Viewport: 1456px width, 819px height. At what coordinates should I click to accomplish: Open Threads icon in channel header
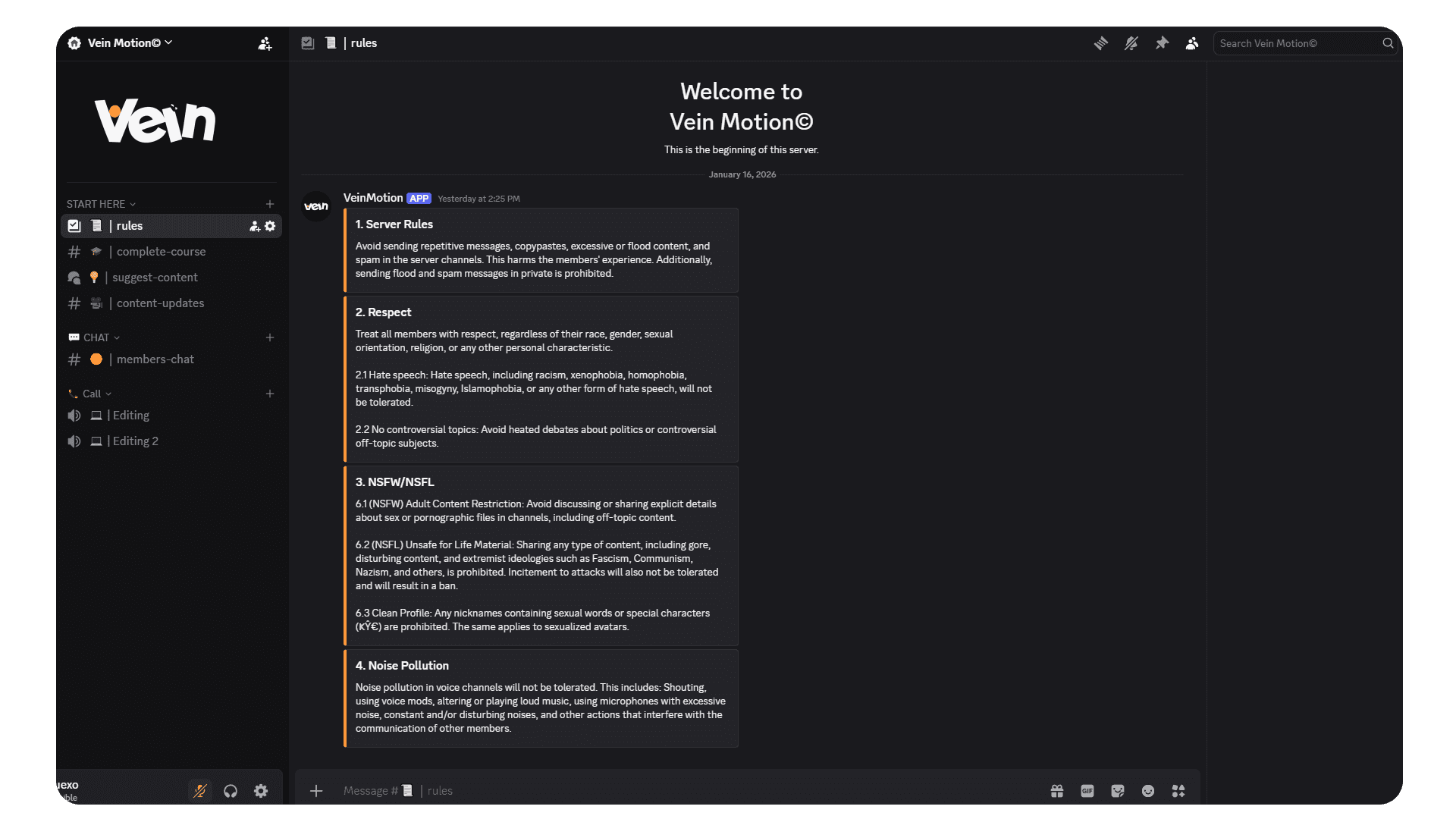click(x=1100, y=43)
